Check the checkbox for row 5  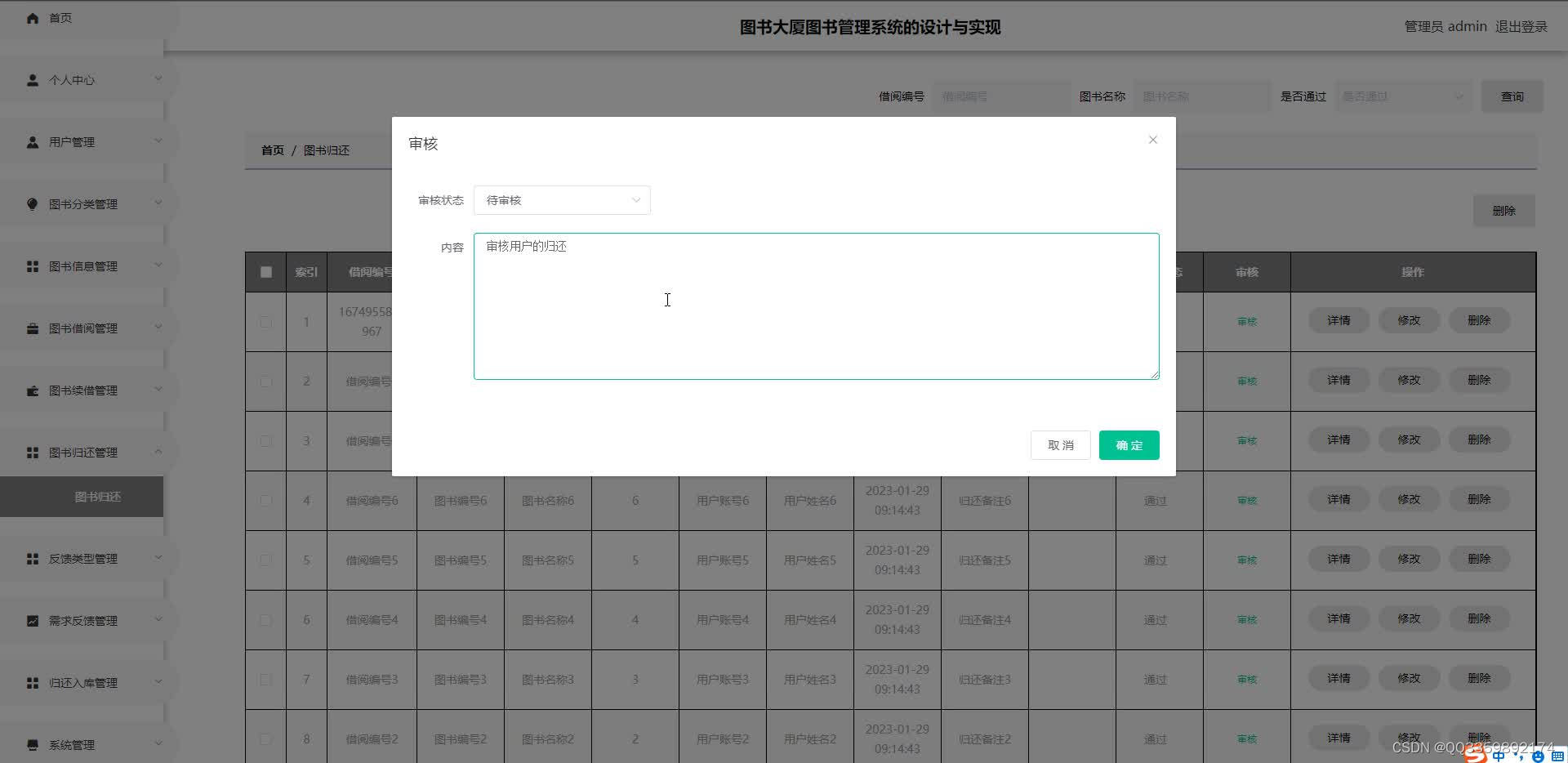pyautogui.click(x=266, y=560)
